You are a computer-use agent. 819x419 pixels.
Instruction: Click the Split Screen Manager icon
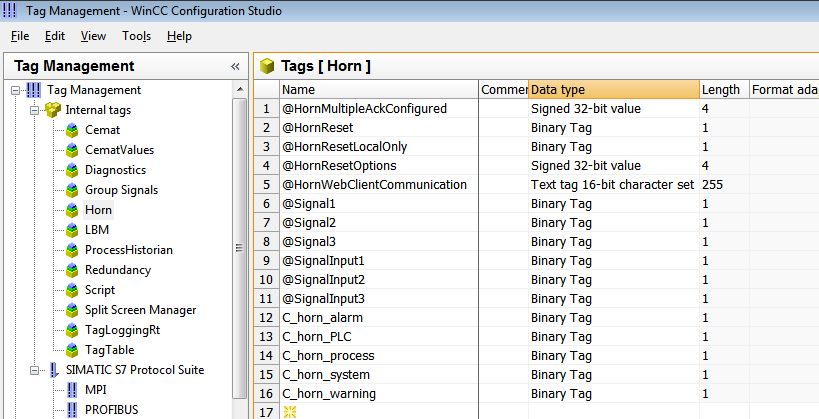pos(72,310)
